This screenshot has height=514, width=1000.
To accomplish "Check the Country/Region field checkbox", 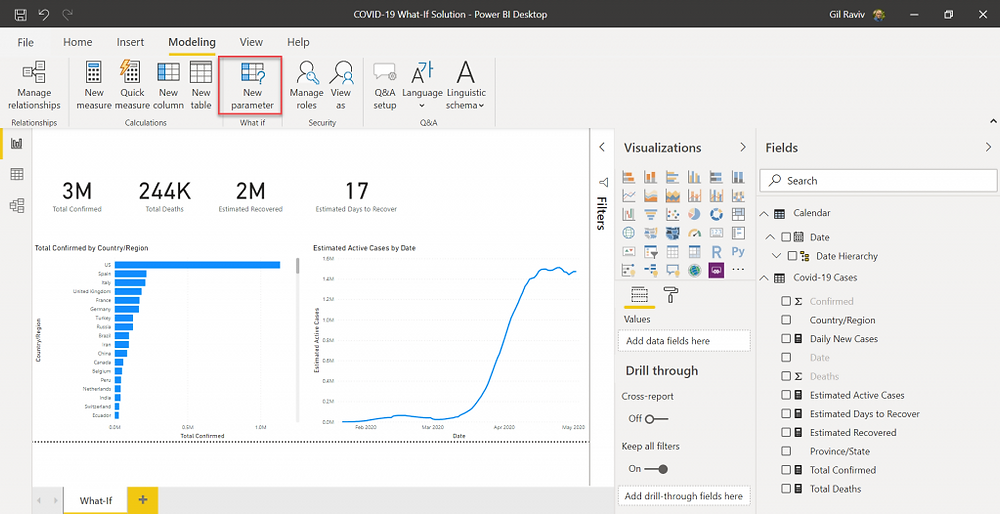I will pos(786,320).
